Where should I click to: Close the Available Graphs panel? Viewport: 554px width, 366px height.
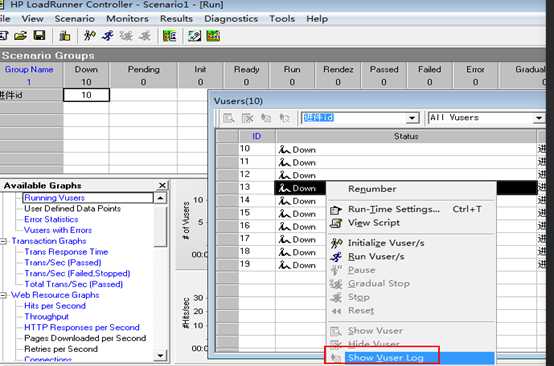(162, 185)
